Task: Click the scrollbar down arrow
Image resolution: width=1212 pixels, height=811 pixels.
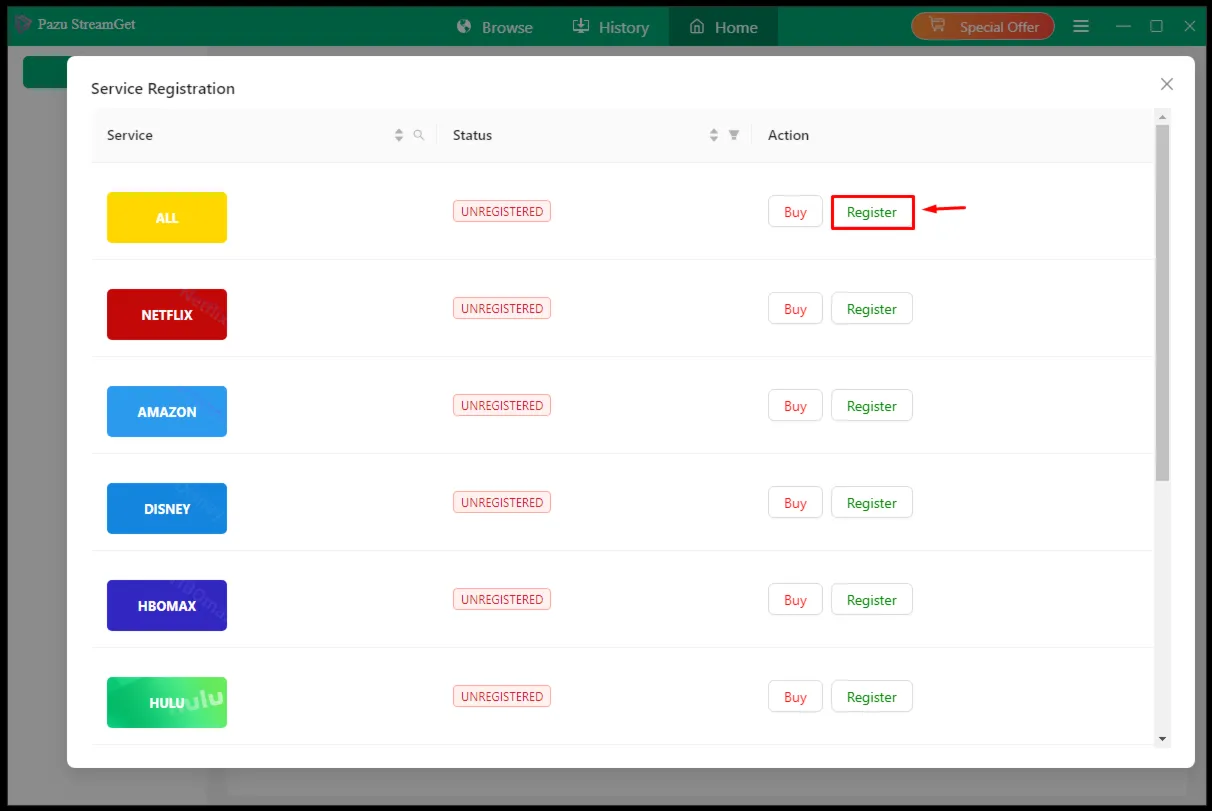Action: 1162,738
